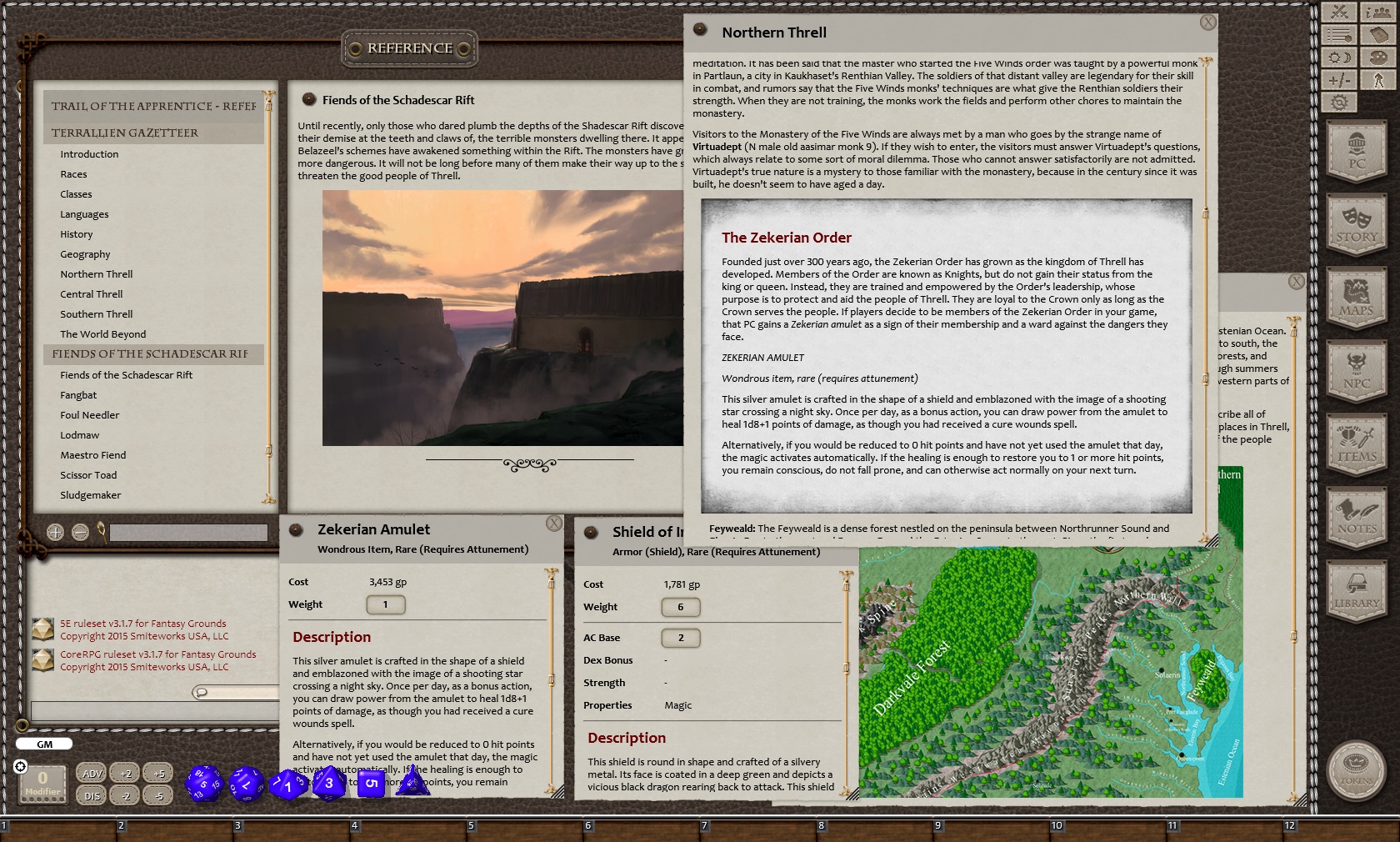Open the combat tracker crossed-swords icon
Viewport: 1400px width, 842px height.
tap(1337, 13)
